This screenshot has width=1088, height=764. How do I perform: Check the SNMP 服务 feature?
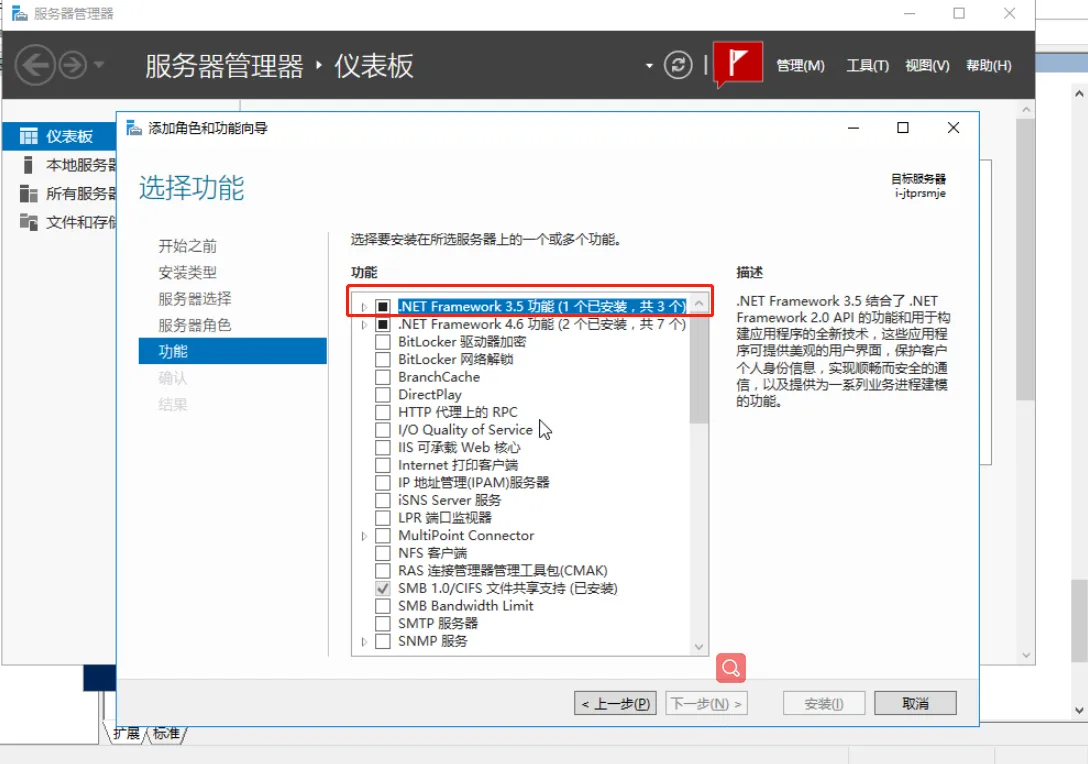point(382,642)
